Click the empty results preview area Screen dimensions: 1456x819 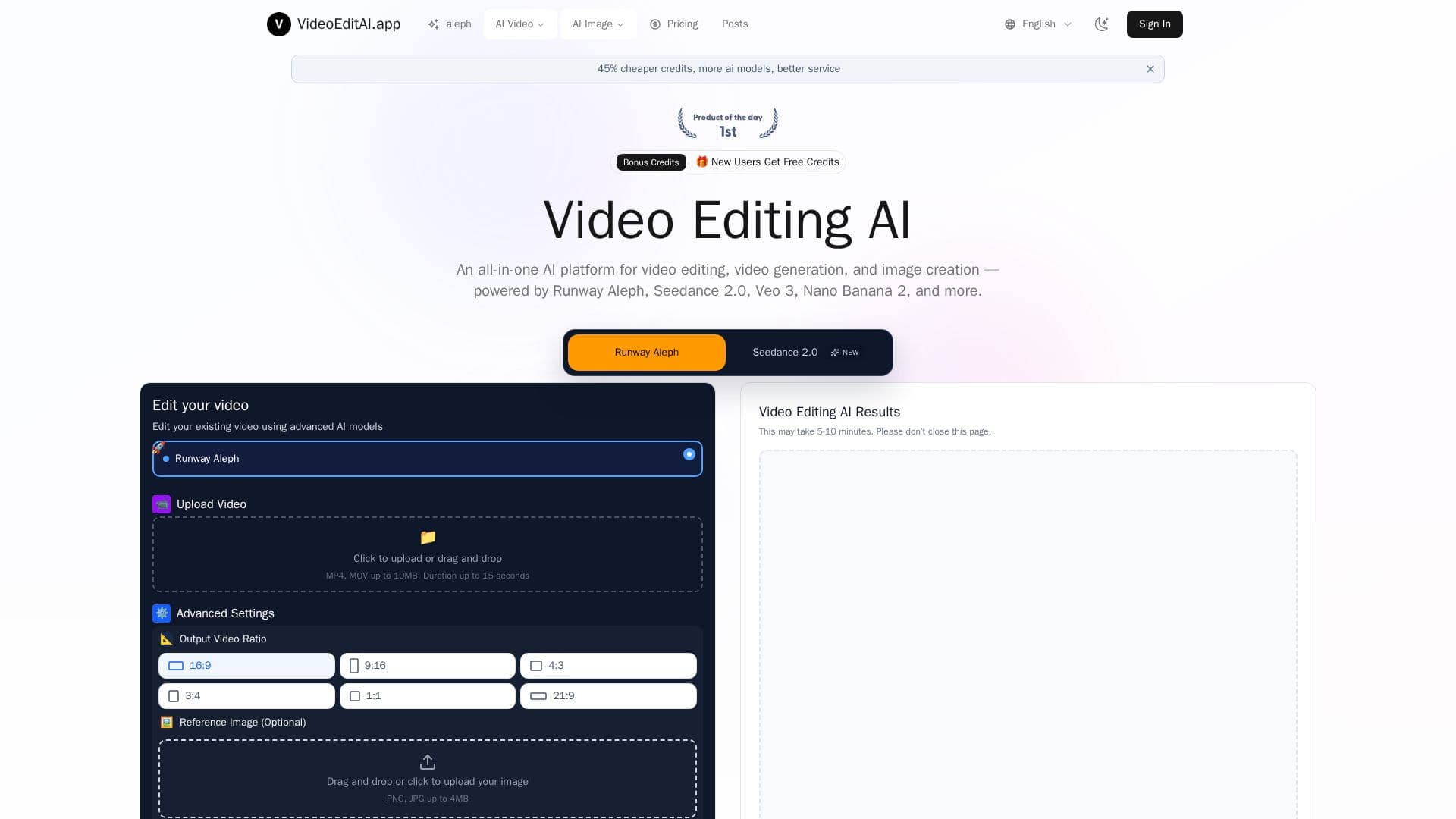pos(1028,635)
